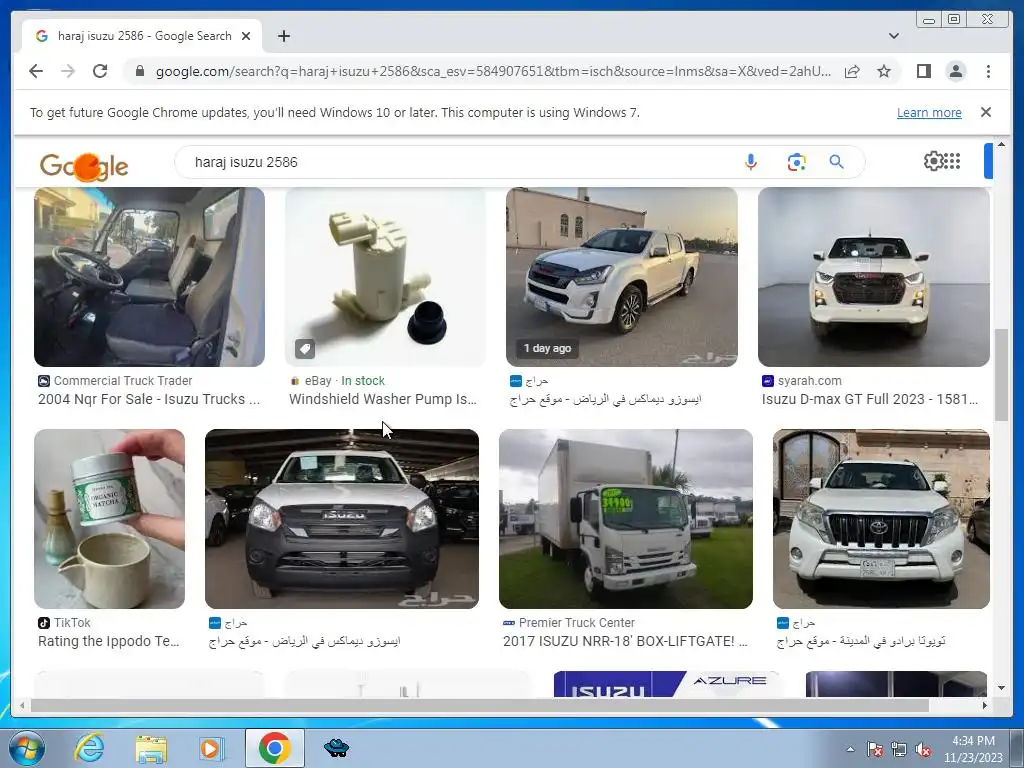Open the gray Isuzu pickup front image

[342, 519]
